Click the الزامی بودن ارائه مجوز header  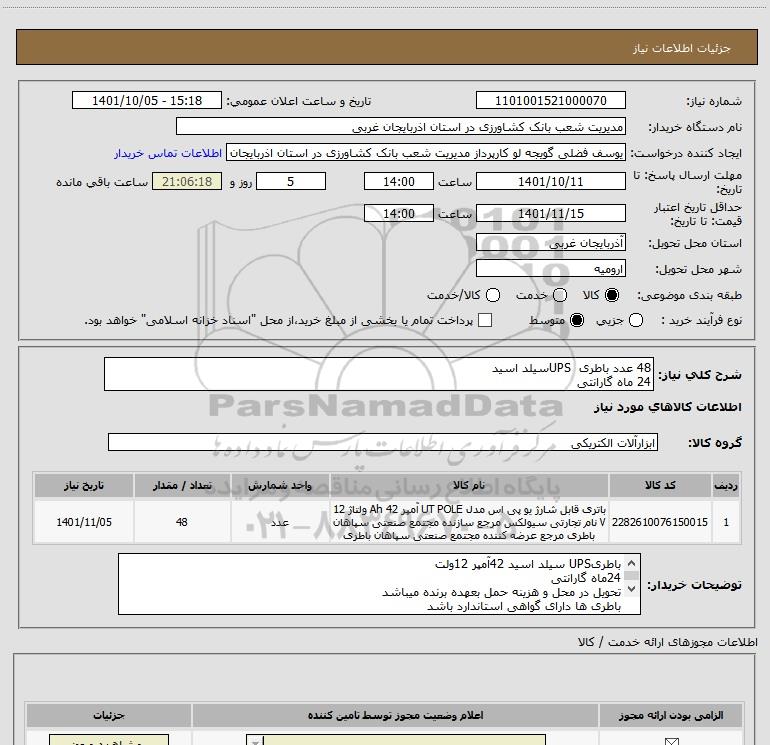click(x=671, y=715)
